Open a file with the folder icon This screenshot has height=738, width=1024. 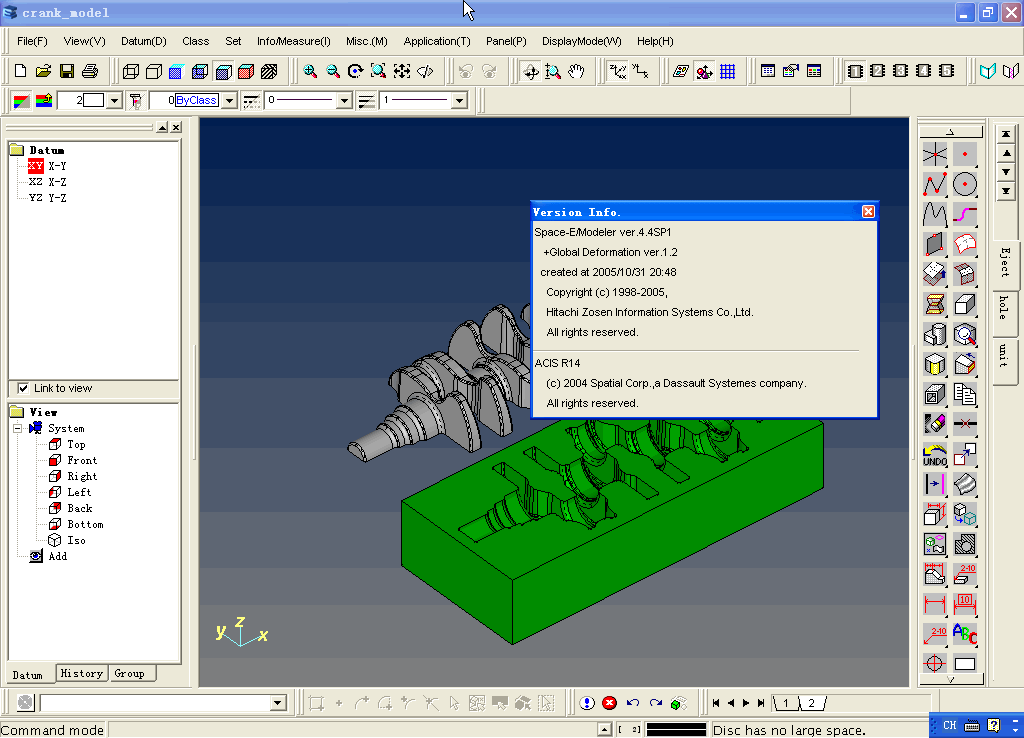click(43, 71)
